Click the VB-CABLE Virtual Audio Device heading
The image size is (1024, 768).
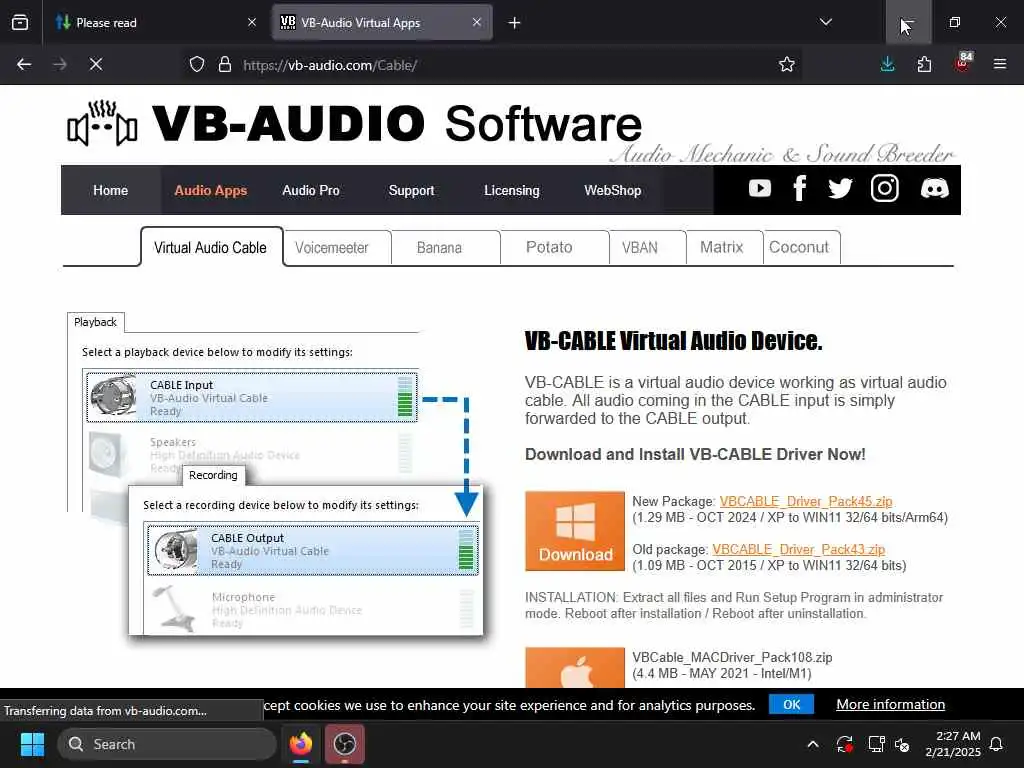coord(673,341)
